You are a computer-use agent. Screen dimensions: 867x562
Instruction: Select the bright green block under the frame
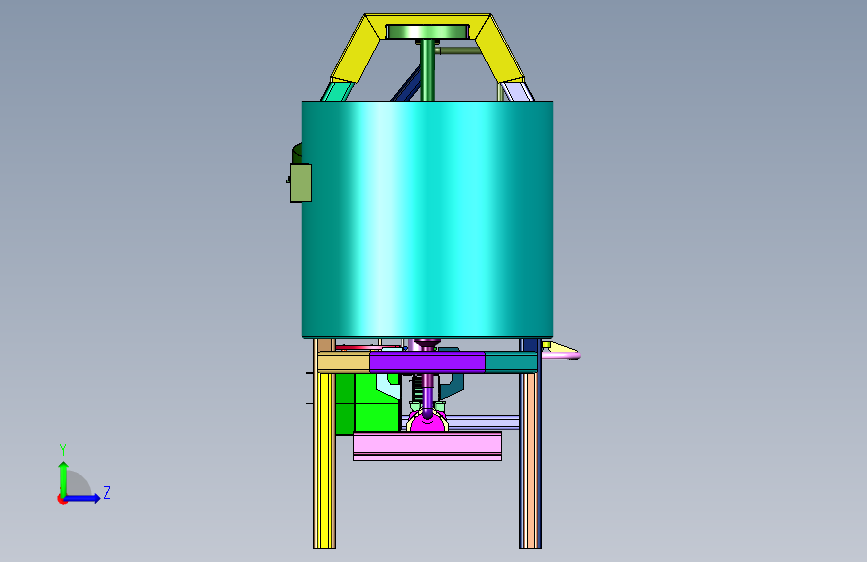[367, 404]
